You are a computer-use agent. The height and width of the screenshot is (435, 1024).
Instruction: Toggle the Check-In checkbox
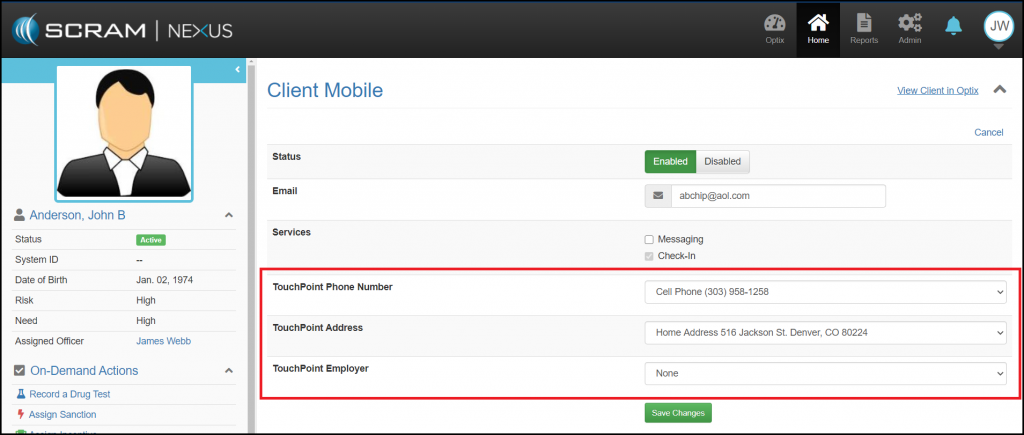649,256
